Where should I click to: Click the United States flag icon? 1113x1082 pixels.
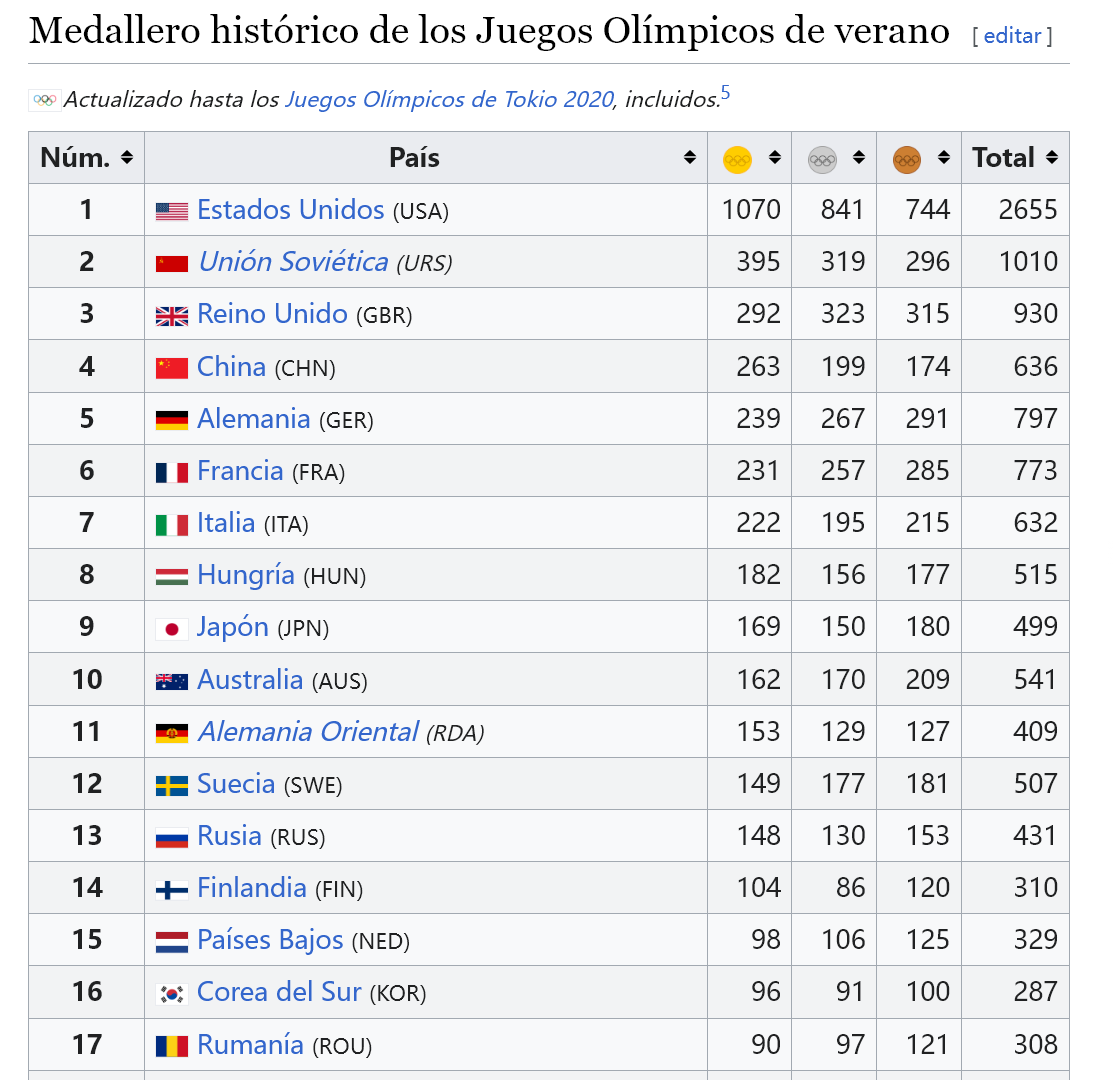[172, 212]
